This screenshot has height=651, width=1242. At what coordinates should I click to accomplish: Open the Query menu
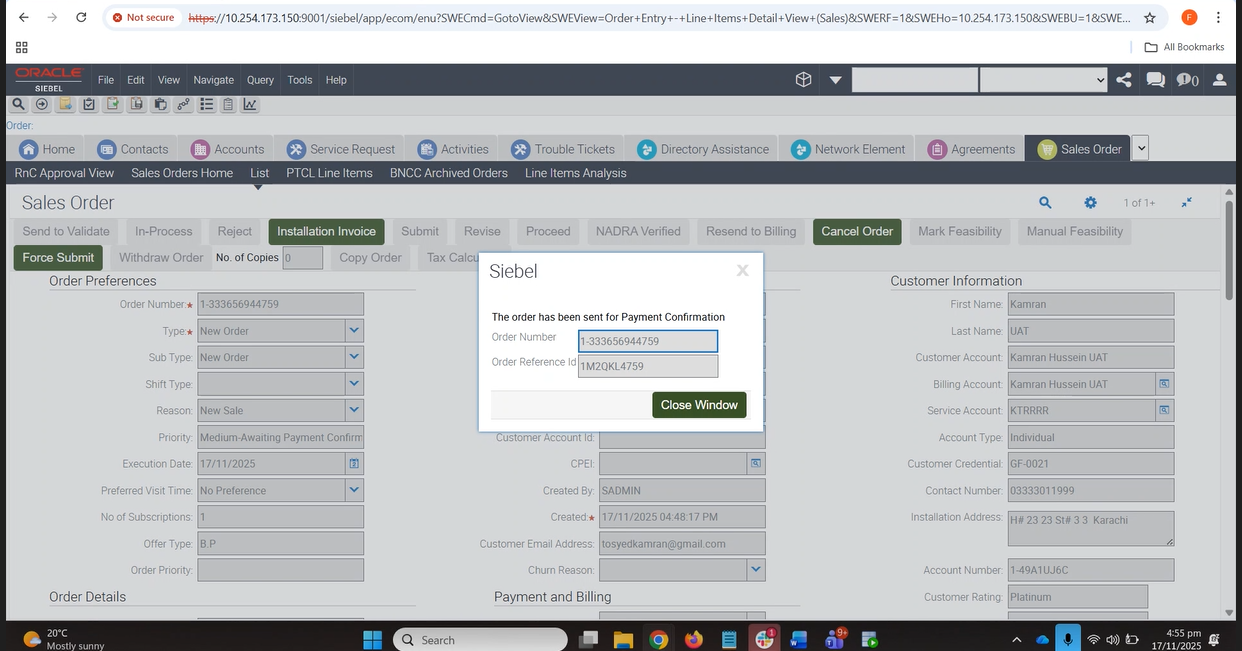tap(260, 80)
